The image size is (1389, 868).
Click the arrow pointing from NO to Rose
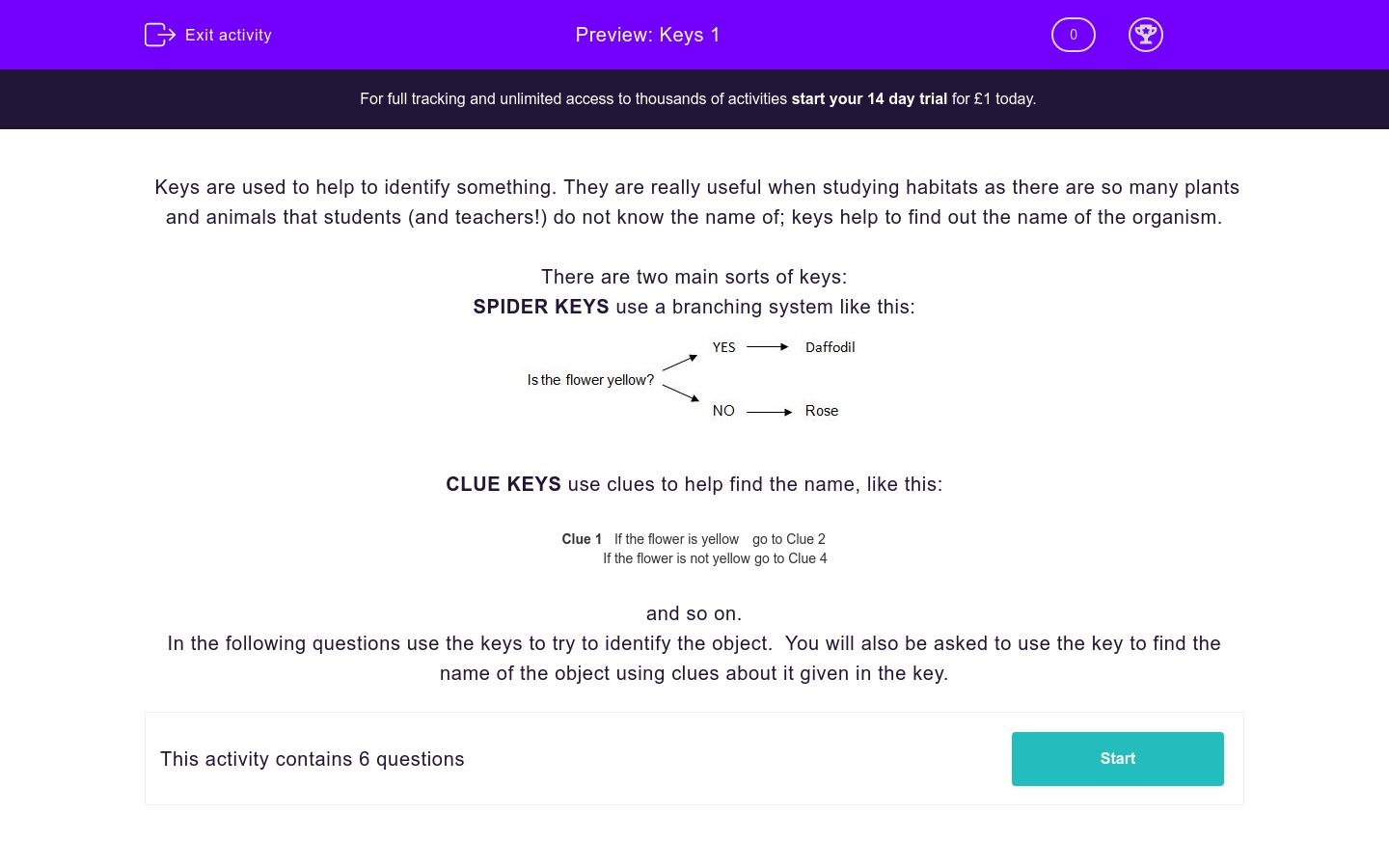[x=769, y=412]
